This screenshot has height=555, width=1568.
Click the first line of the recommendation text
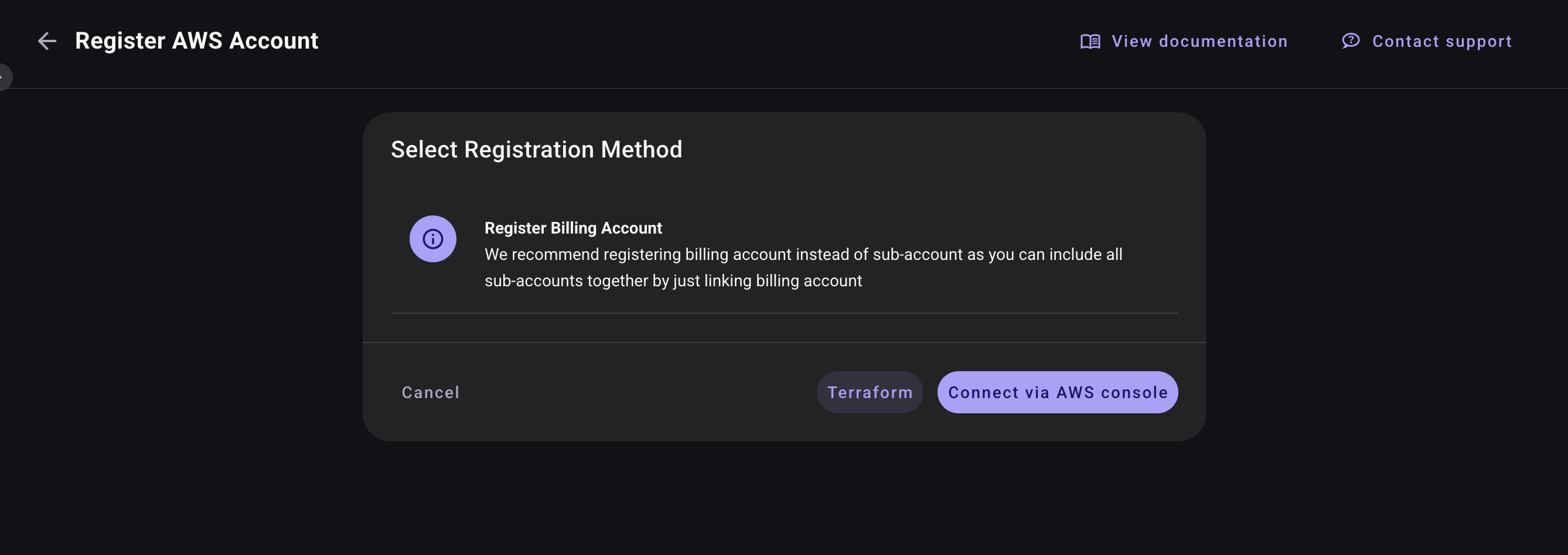click(803, 254)
